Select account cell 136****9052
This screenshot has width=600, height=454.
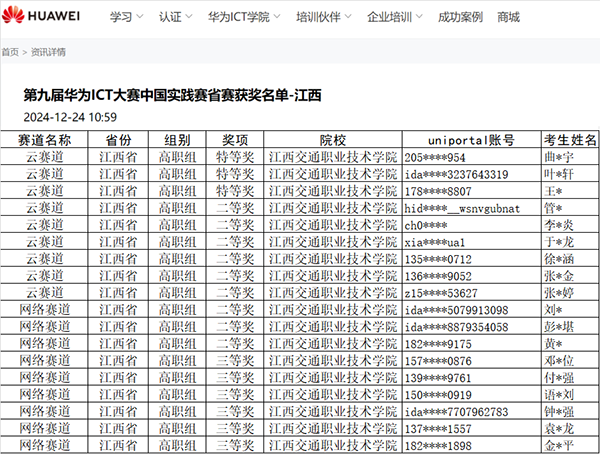[x=472, y=276]
